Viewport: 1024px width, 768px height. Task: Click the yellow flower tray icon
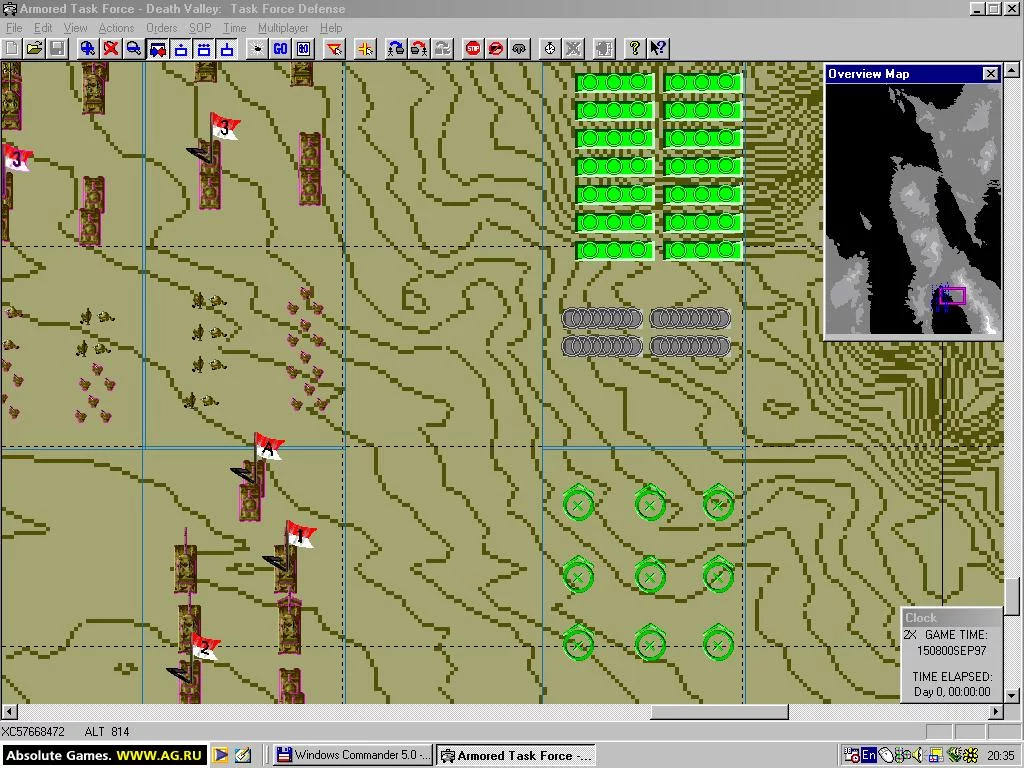point(970,755)
